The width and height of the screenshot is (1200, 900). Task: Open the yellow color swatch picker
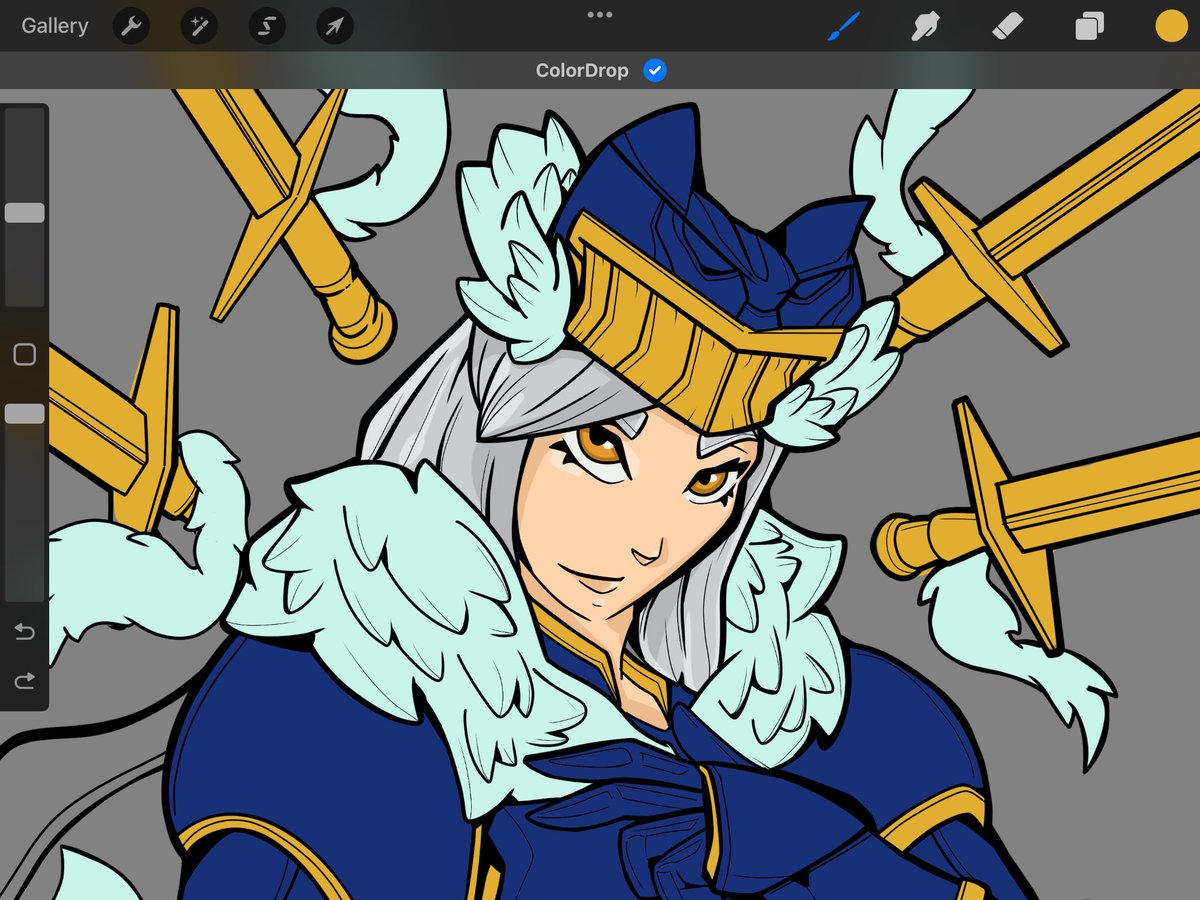coord(1169,26)
